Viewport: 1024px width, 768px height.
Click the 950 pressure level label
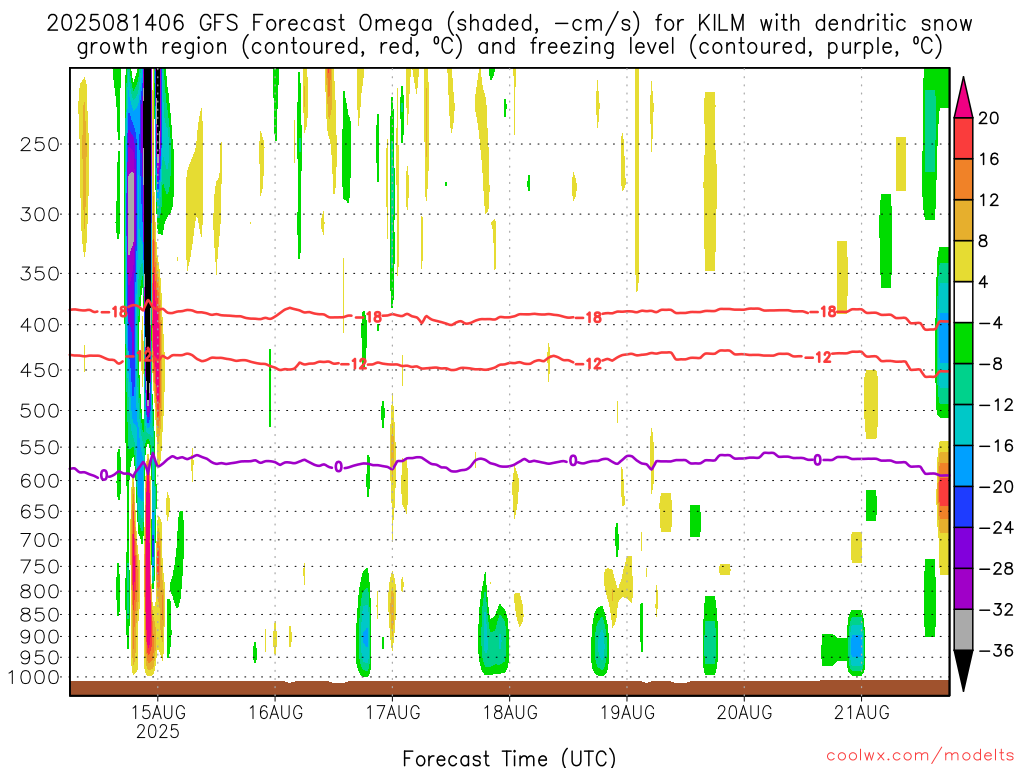(x=40, y=658)
